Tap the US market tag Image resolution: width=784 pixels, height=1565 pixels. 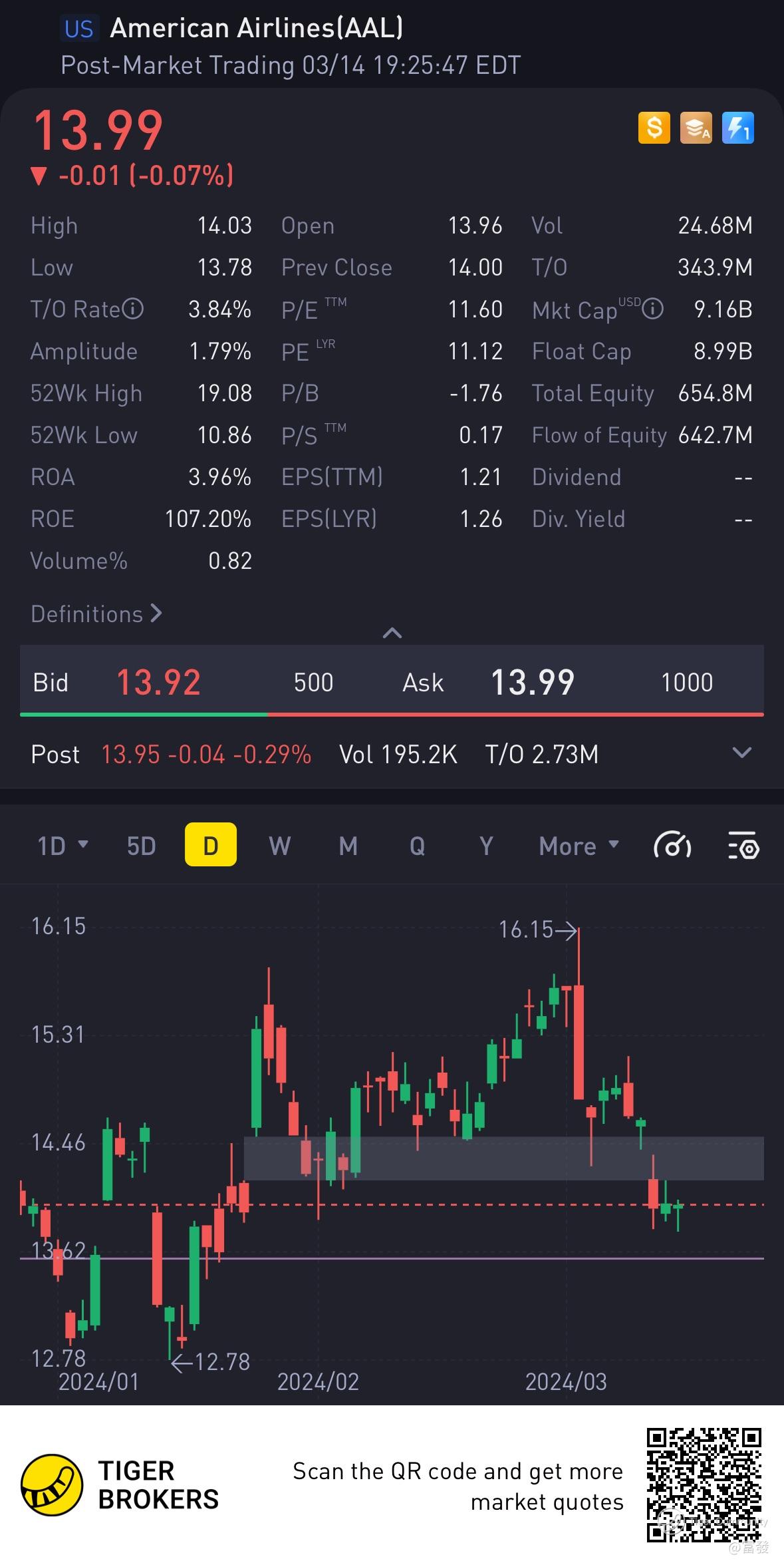78,29
